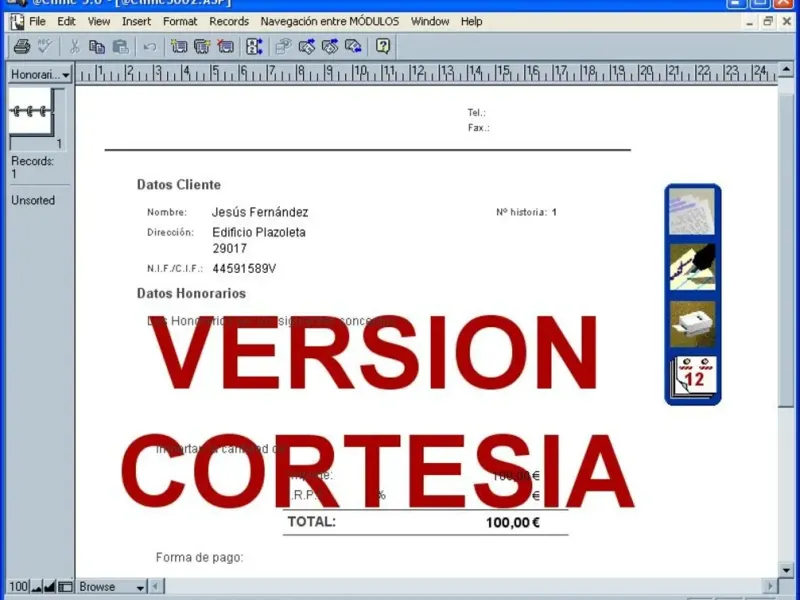
Task: Restore the inner document window
Action: (768, 21)
